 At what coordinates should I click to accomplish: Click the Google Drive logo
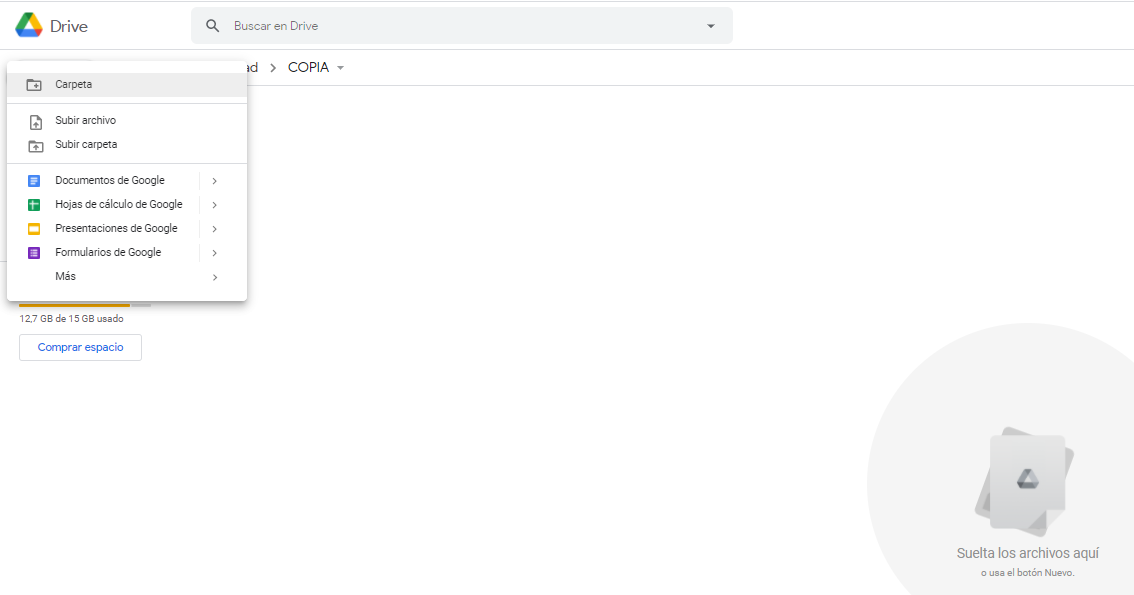point(29,26)
